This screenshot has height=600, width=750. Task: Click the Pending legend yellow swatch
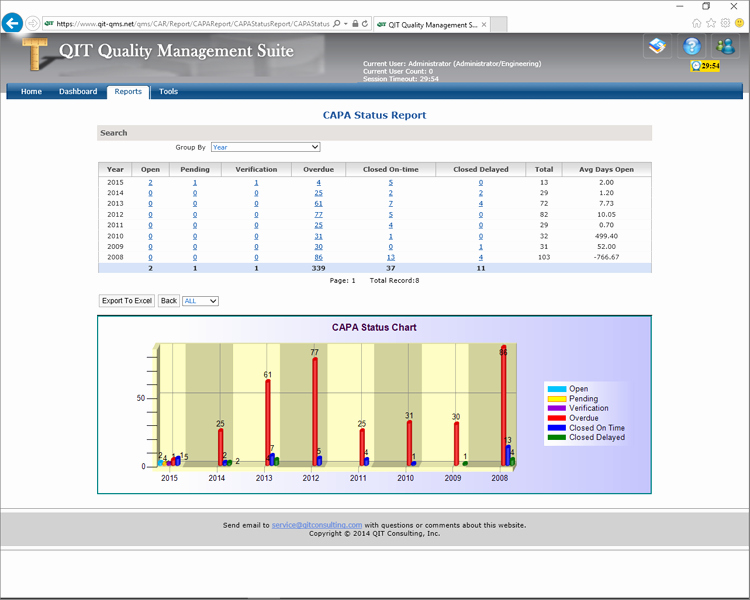point(557,399)
